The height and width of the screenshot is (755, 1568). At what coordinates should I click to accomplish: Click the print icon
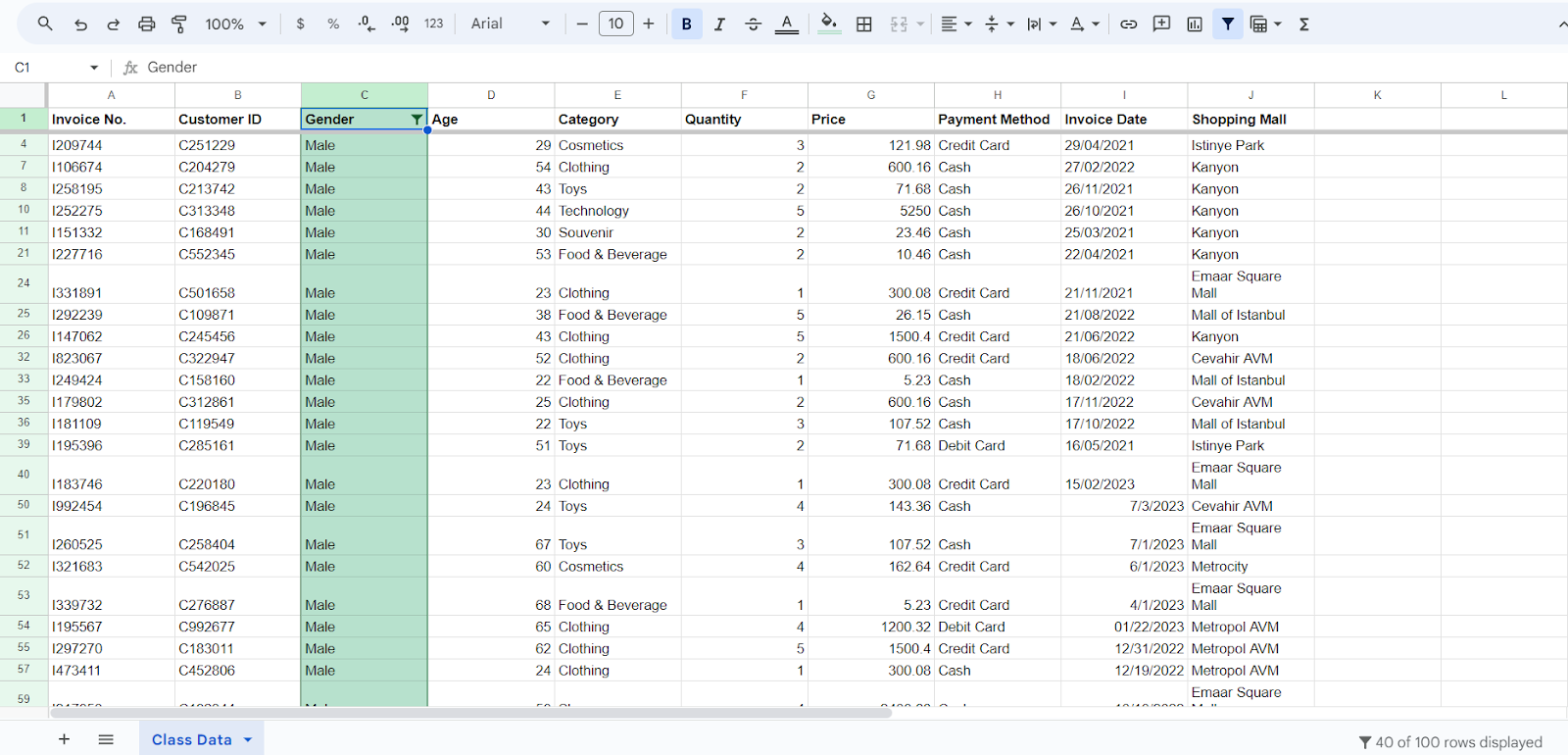(146, 24)
